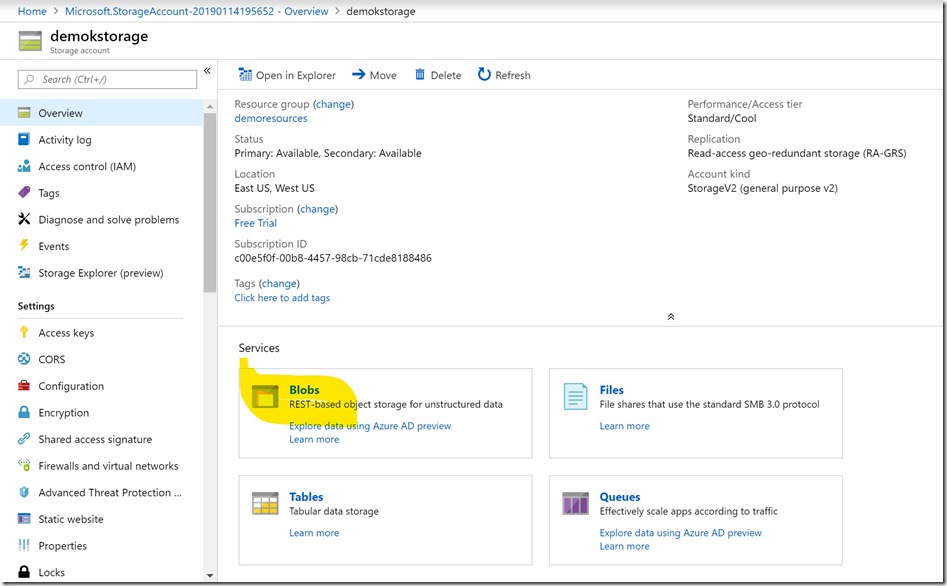Click the Events lightning bolt icon
This screenshot has width=947, height=586.
[x=24, y=245]
